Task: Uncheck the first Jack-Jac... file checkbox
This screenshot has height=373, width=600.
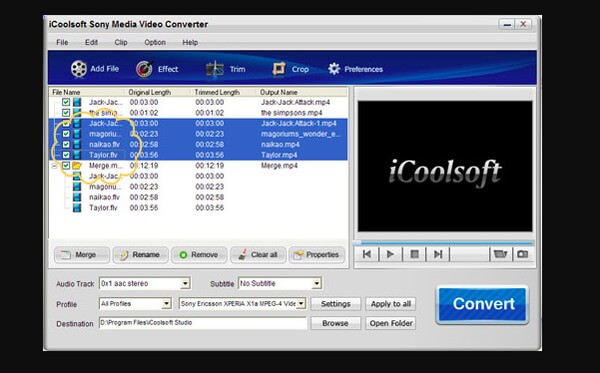Action: click(x=66, y=102)
